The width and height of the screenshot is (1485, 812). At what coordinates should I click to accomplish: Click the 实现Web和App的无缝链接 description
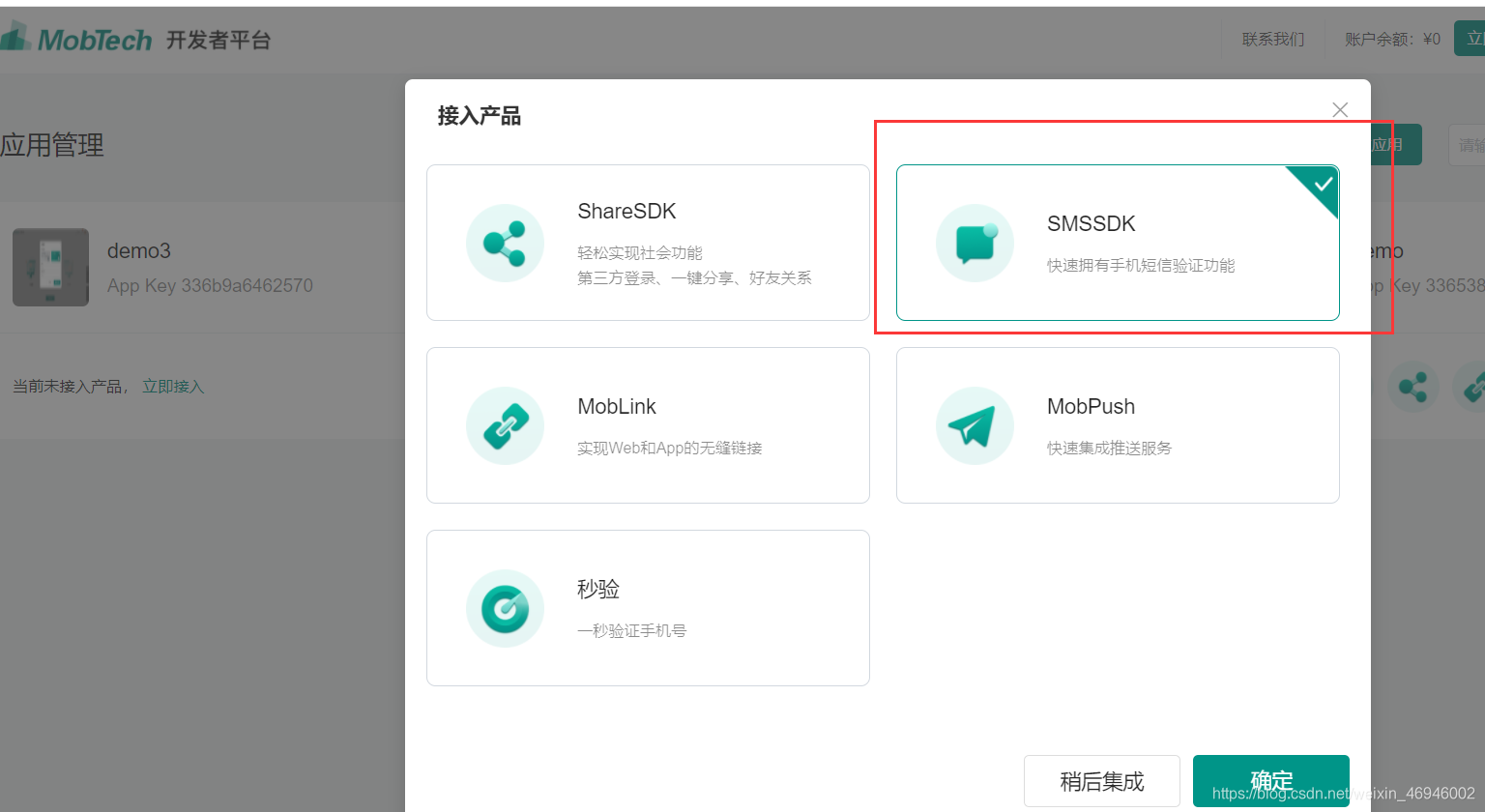point(670,449)
